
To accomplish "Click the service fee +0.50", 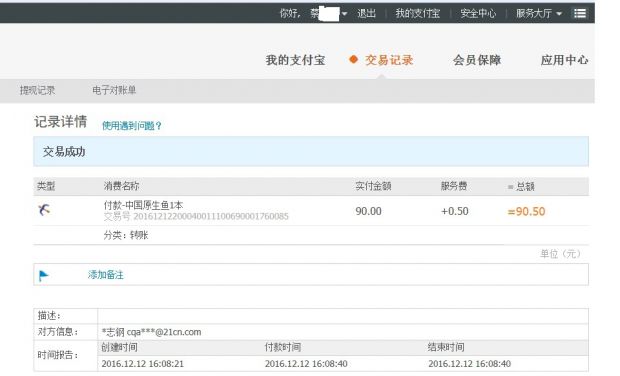I will point(455,212).
